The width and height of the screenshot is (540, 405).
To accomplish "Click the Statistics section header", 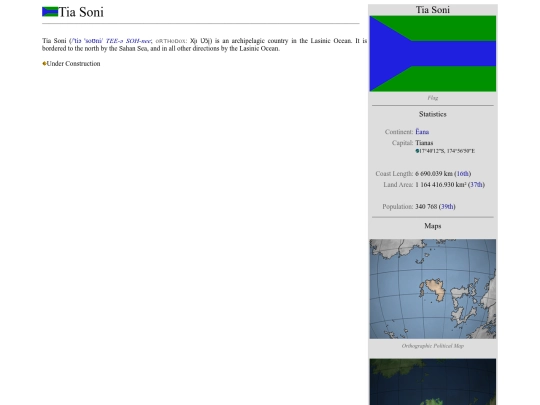I will coord(433,114).
